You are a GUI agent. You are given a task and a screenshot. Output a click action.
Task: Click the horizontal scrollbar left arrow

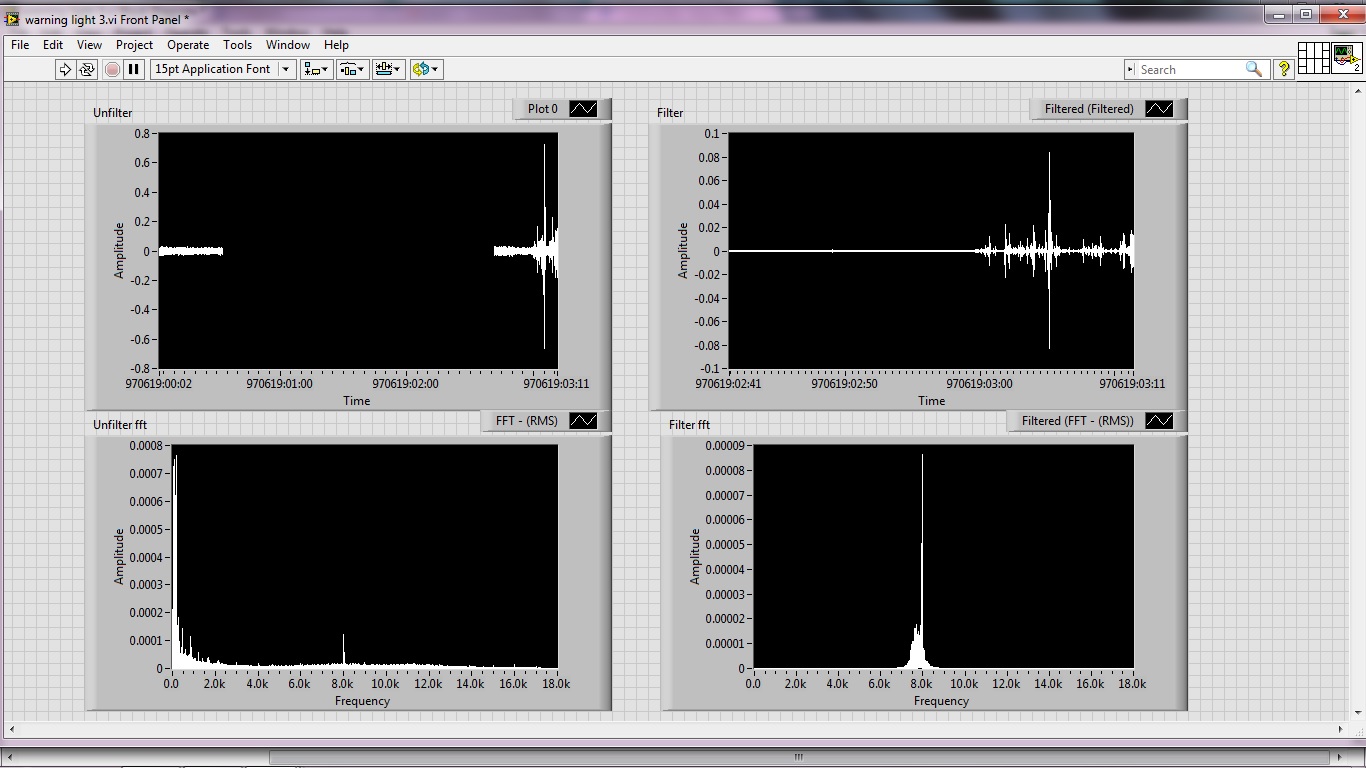coord(8,757)
